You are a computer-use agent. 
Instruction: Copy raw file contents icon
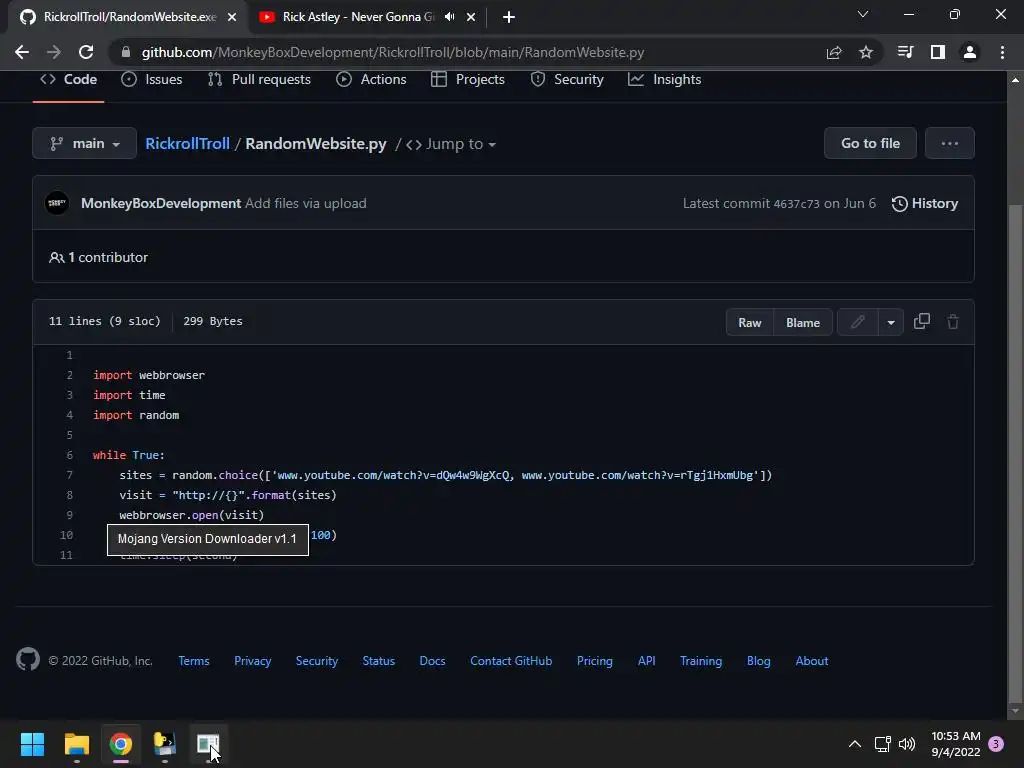(921, 321)
